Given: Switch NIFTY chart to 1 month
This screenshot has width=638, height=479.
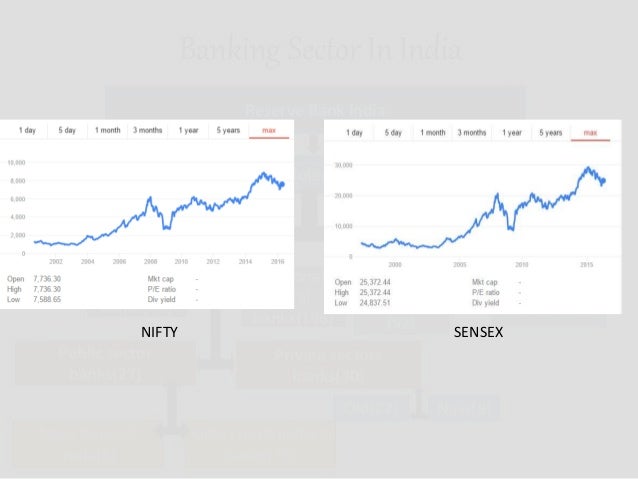Looking at the screenshot, I should pyautogui.click(x=107, y=130).
